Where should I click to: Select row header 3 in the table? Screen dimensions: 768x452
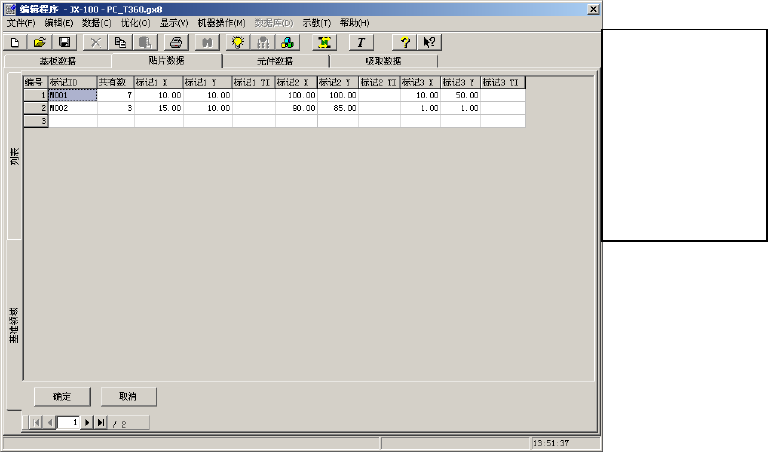[36, 121]
